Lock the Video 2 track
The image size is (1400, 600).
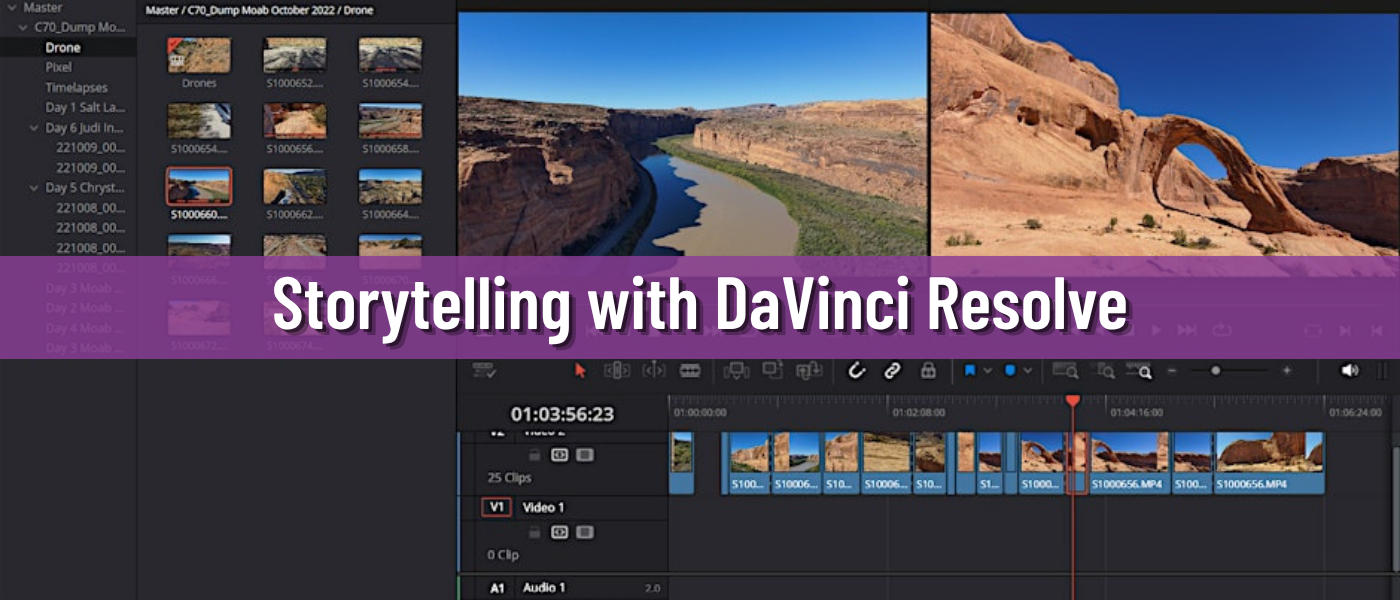535,454
